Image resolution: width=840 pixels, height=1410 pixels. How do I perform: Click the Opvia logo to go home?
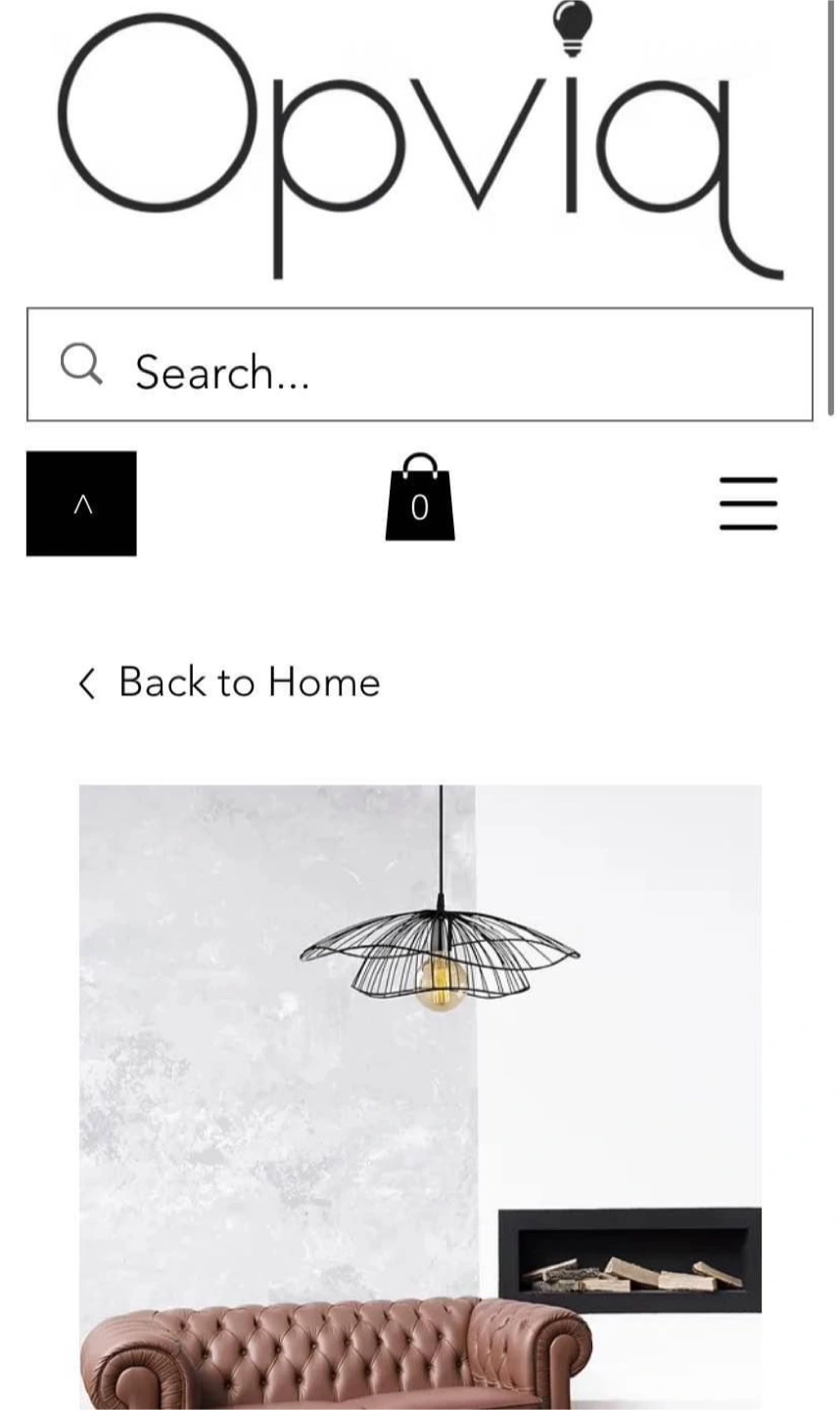pyautogui.click(x=421, y=142)
